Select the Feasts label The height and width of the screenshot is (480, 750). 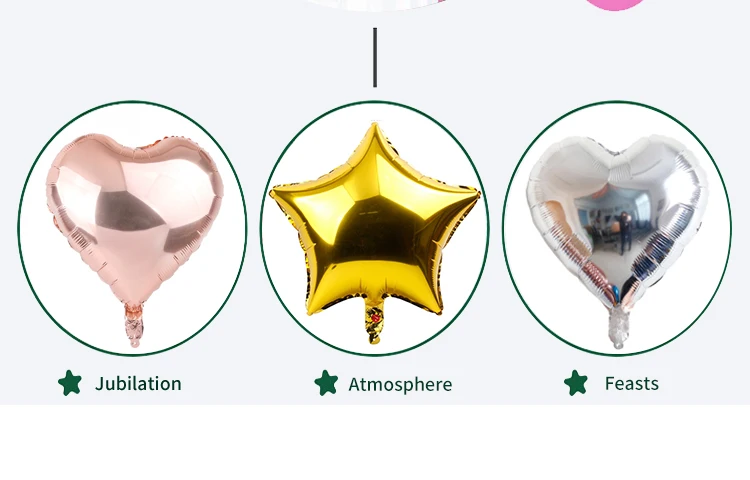click(x=631, y=384)
